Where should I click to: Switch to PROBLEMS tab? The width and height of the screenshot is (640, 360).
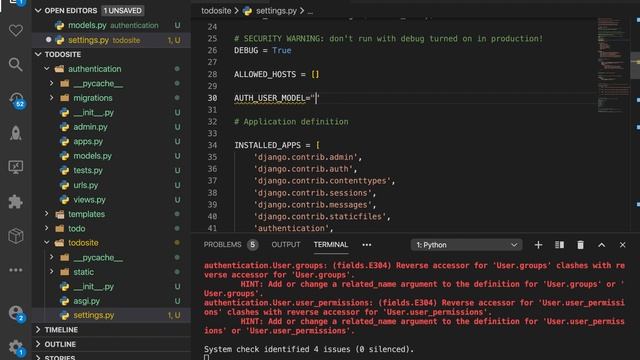pyautogui.click(x=222, y=244)
